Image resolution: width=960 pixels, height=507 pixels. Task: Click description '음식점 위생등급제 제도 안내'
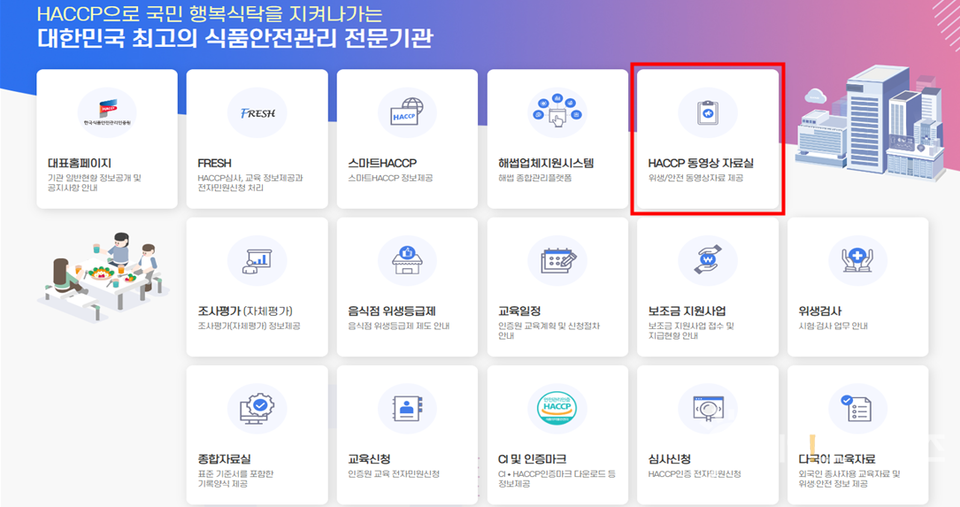399,326
